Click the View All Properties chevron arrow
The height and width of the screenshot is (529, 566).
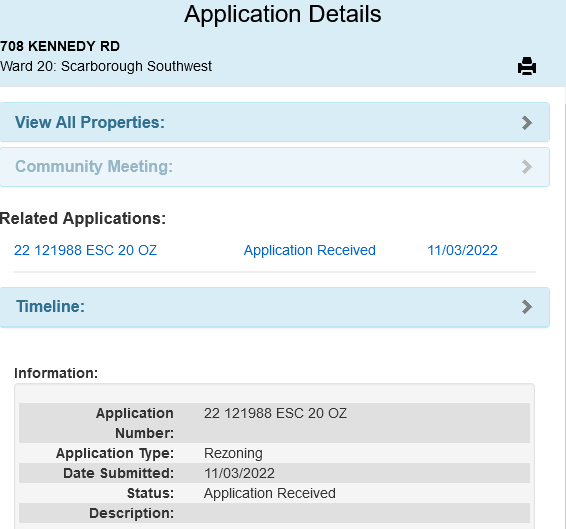point(527,123)
